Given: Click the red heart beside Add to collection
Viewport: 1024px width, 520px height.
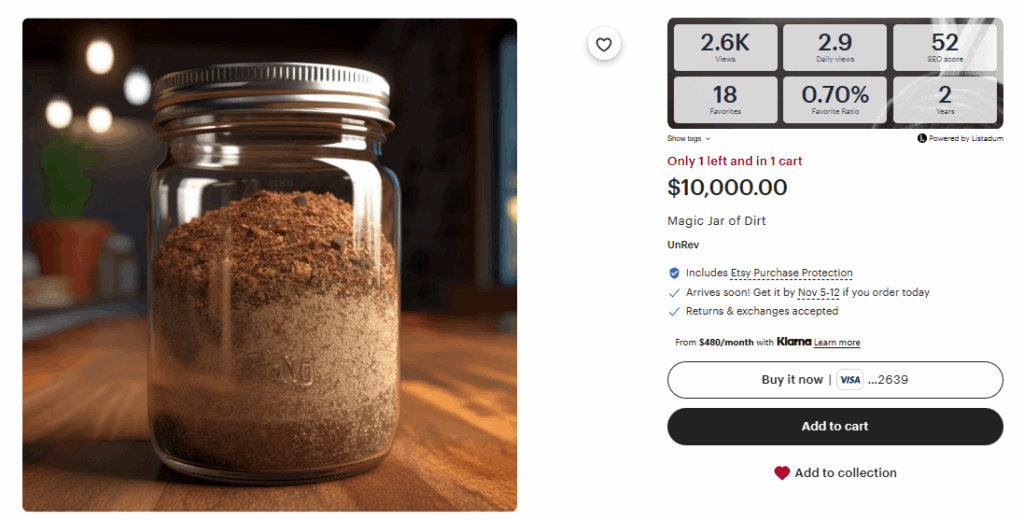Looking at the screenshot, I should pos(782,473).
